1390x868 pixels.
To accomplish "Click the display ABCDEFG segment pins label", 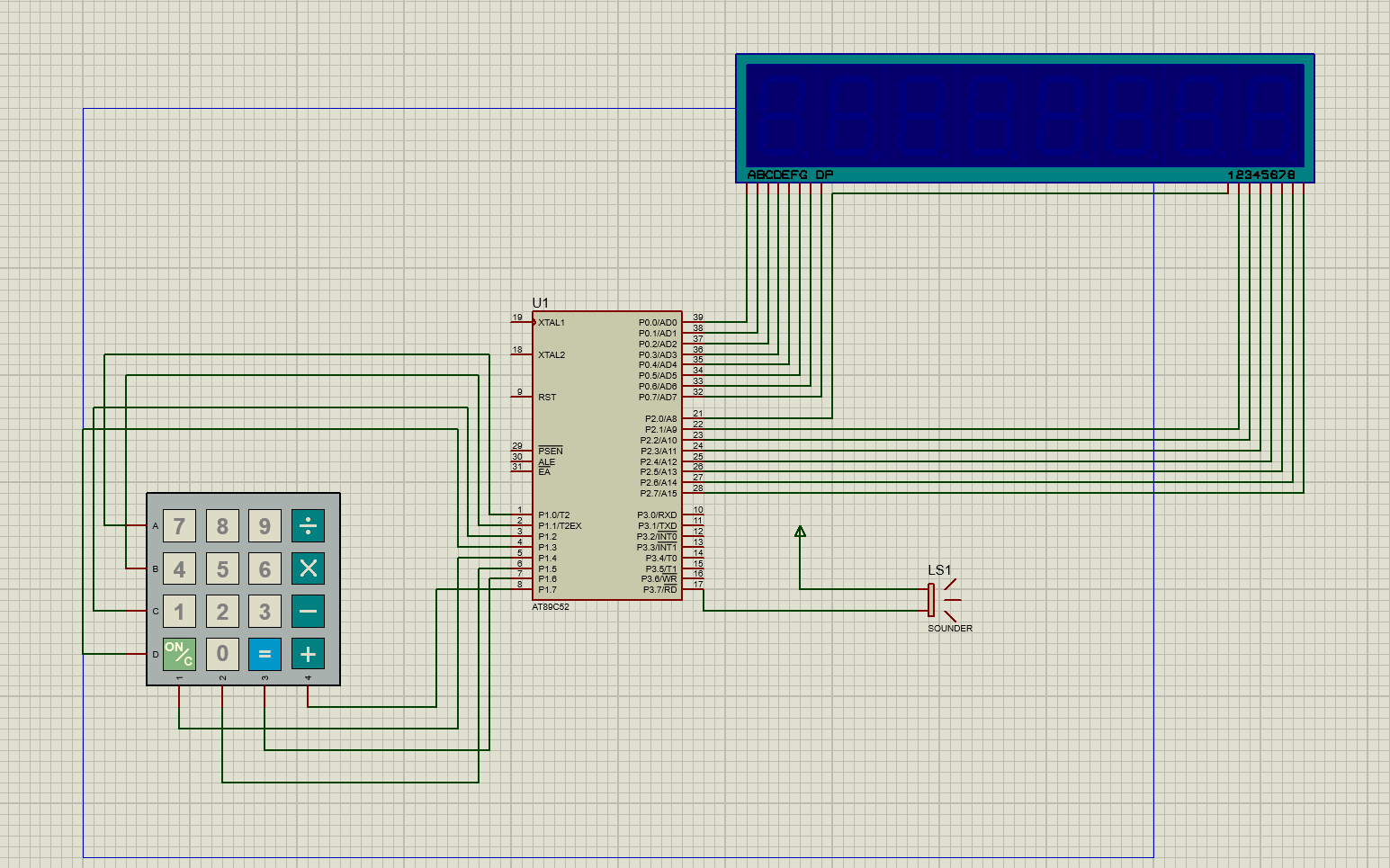I will click(x=777, y=174).
